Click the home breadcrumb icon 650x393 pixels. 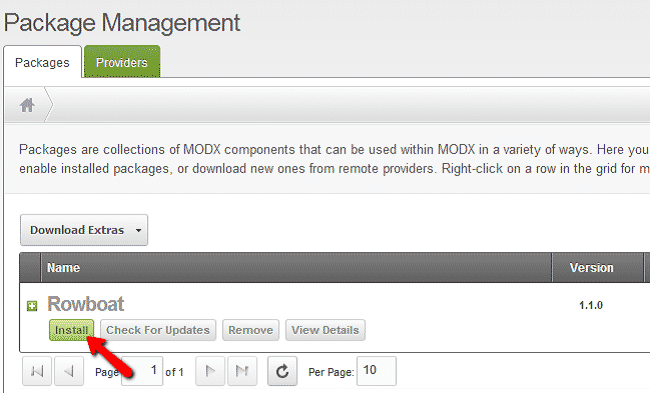point(27,105)
